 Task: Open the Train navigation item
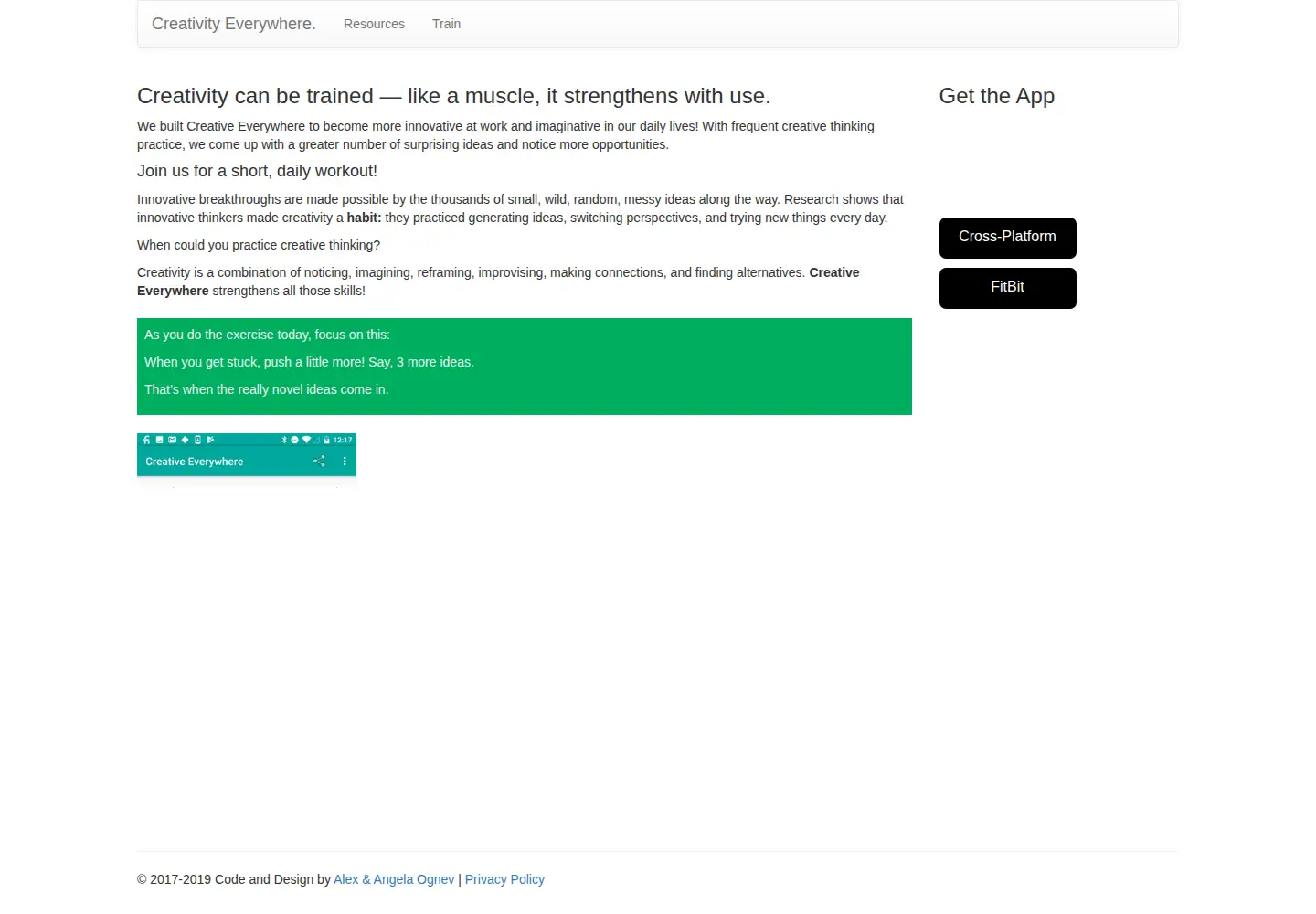(446, 24)
